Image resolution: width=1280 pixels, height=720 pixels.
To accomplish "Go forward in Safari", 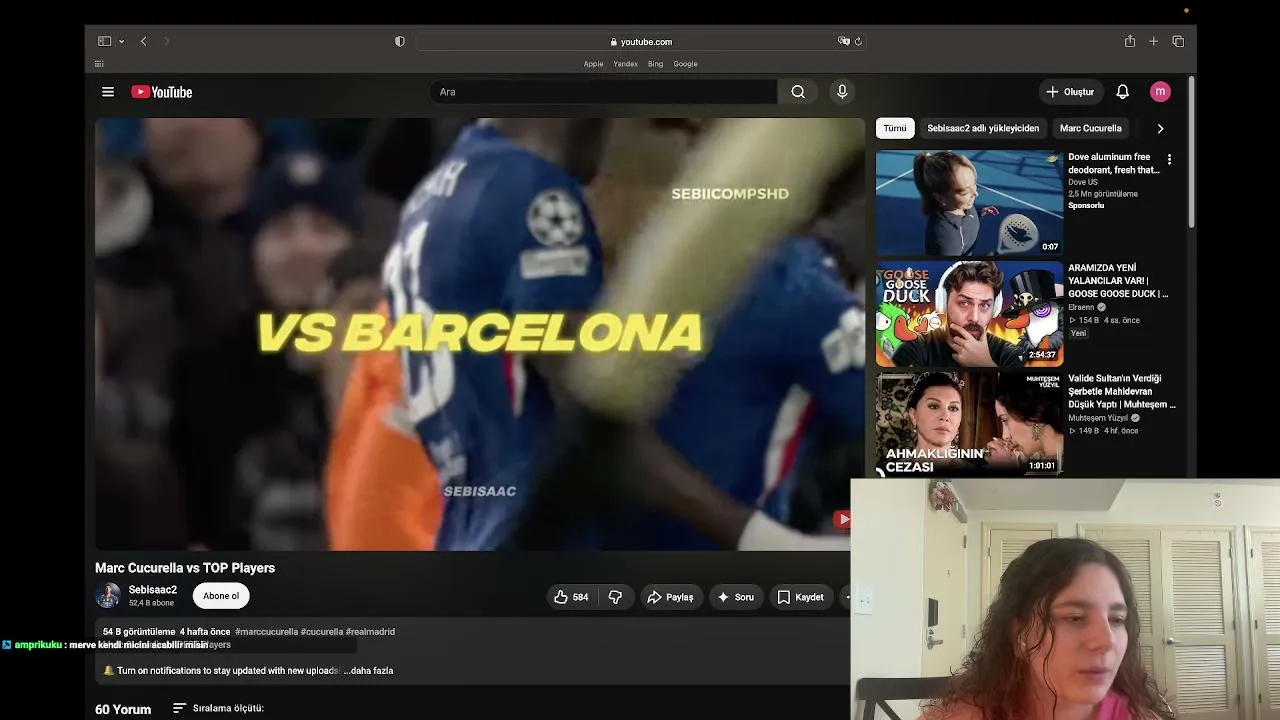I will (166, 41).
